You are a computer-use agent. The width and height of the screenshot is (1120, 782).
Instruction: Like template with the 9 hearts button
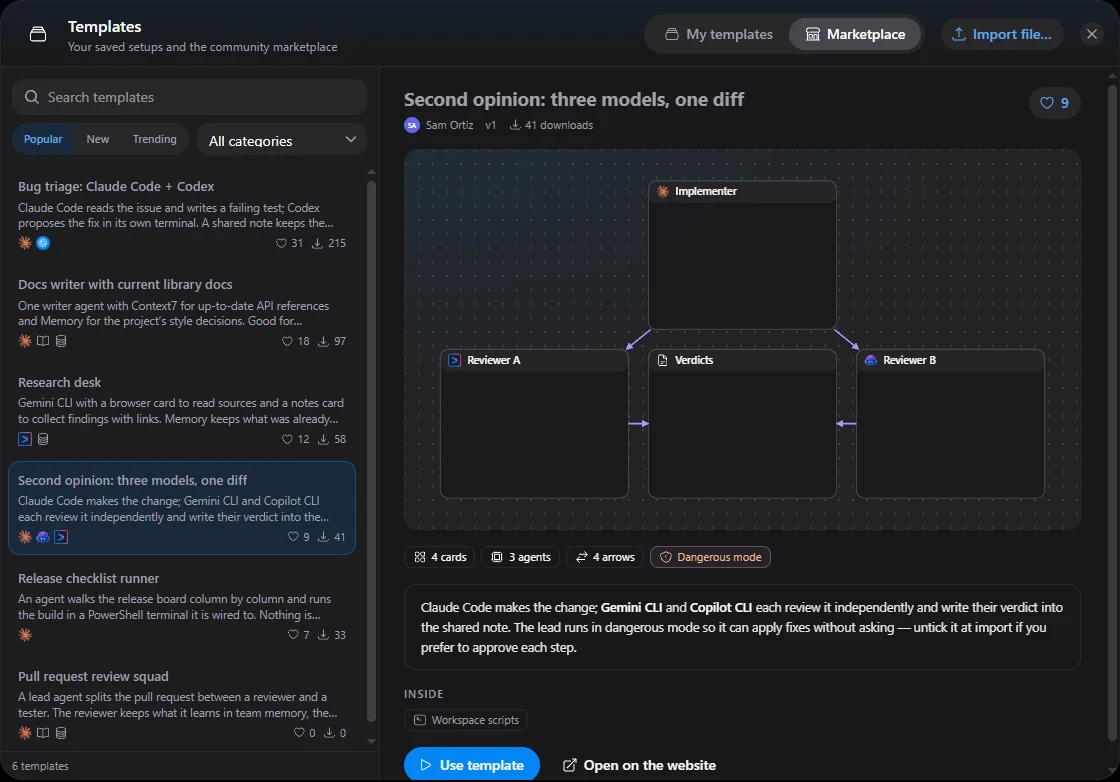click(1054, 103)
